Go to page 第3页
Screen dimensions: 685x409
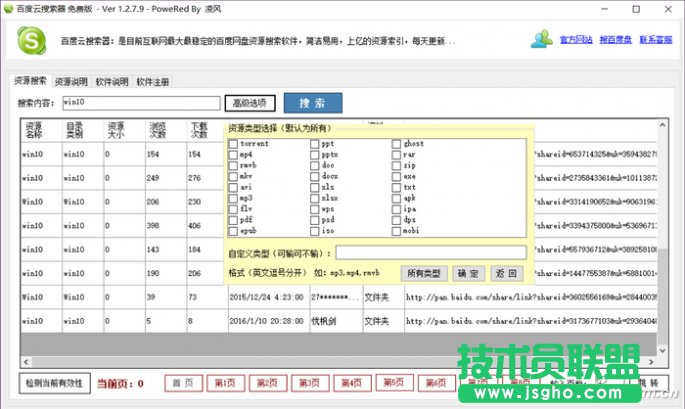tap(310, 383)
